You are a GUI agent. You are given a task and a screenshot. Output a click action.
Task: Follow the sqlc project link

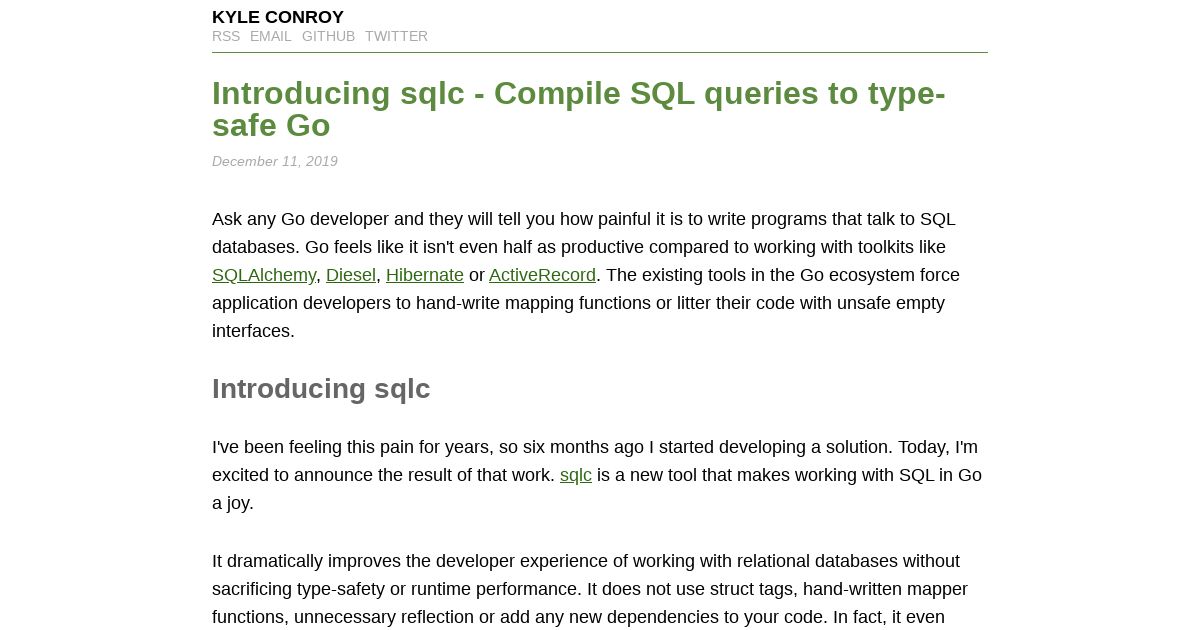pyautogui.click(x=576, y=475)
